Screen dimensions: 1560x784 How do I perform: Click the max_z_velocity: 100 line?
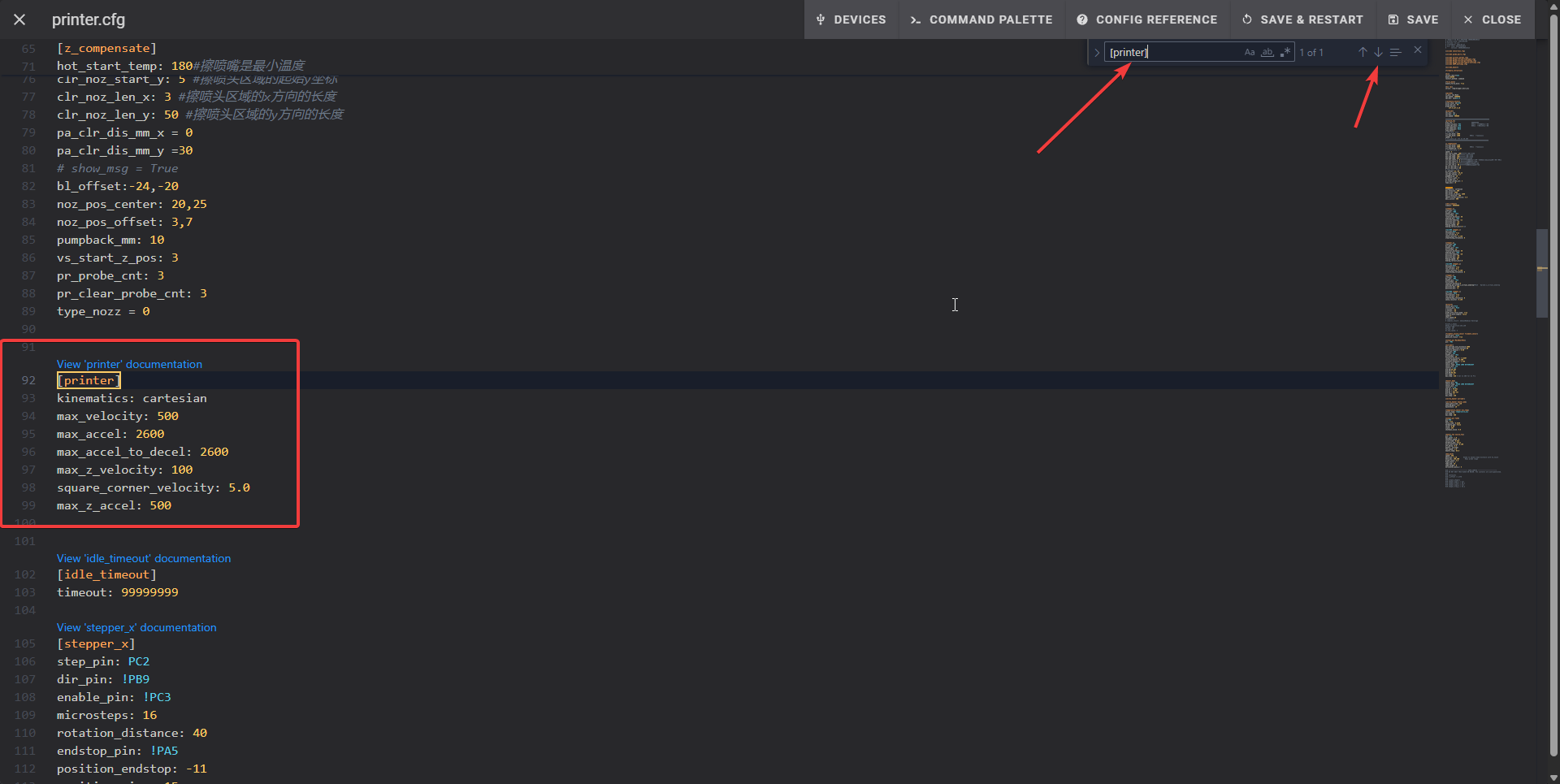[x=125, y=470]
